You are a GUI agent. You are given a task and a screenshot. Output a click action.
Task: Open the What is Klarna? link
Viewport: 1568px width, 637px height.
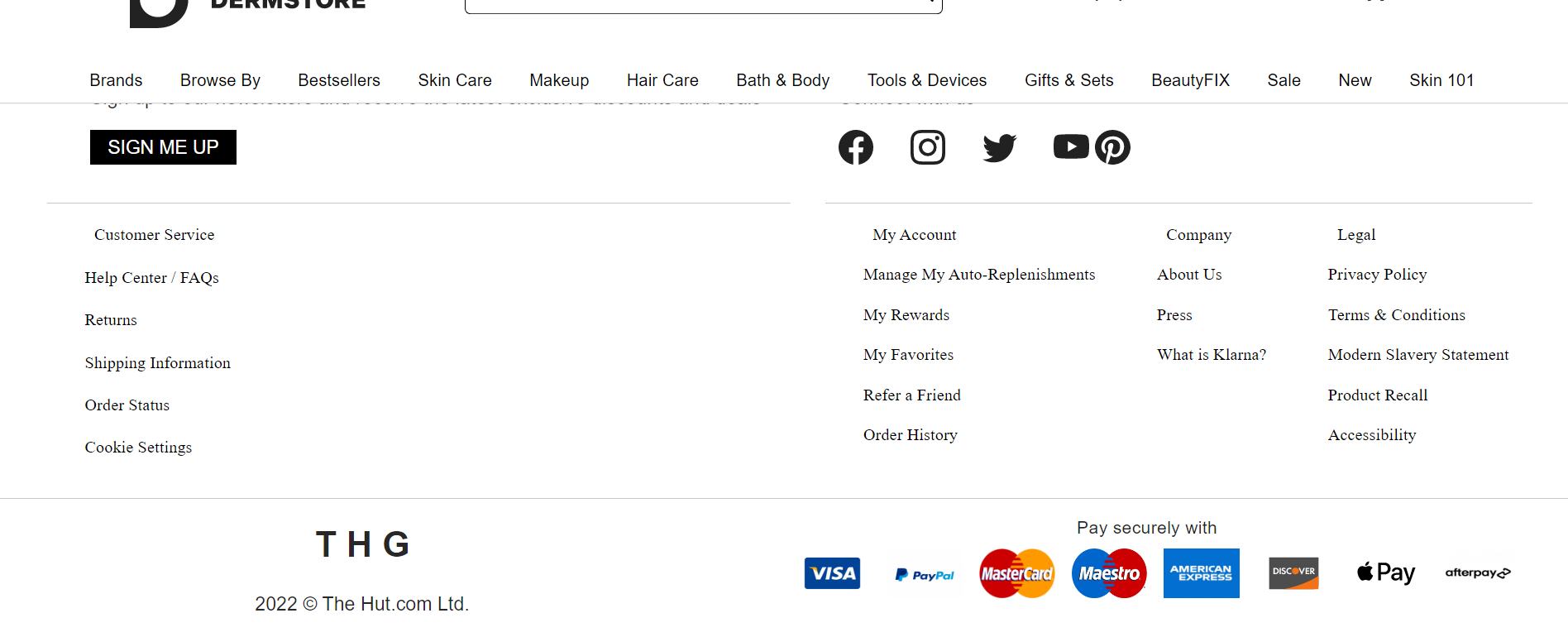click(1212, 355)
